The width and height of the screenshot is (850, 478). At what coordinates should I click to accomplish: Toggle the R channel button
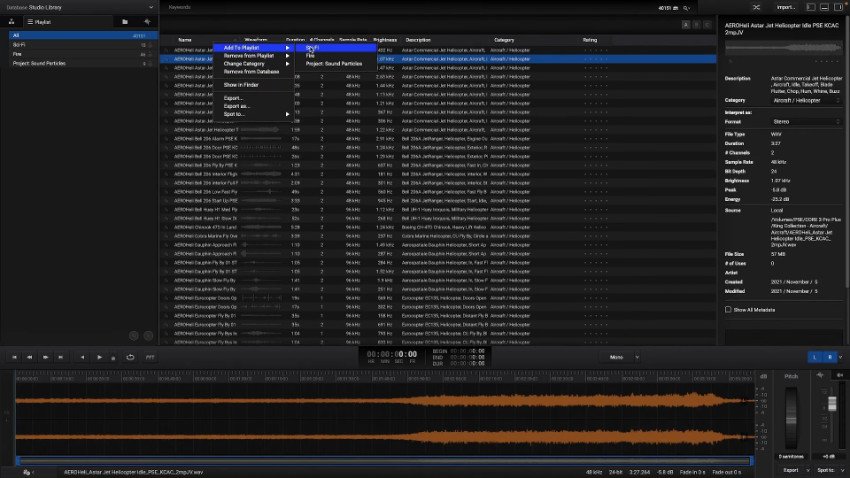click(829, 357)
